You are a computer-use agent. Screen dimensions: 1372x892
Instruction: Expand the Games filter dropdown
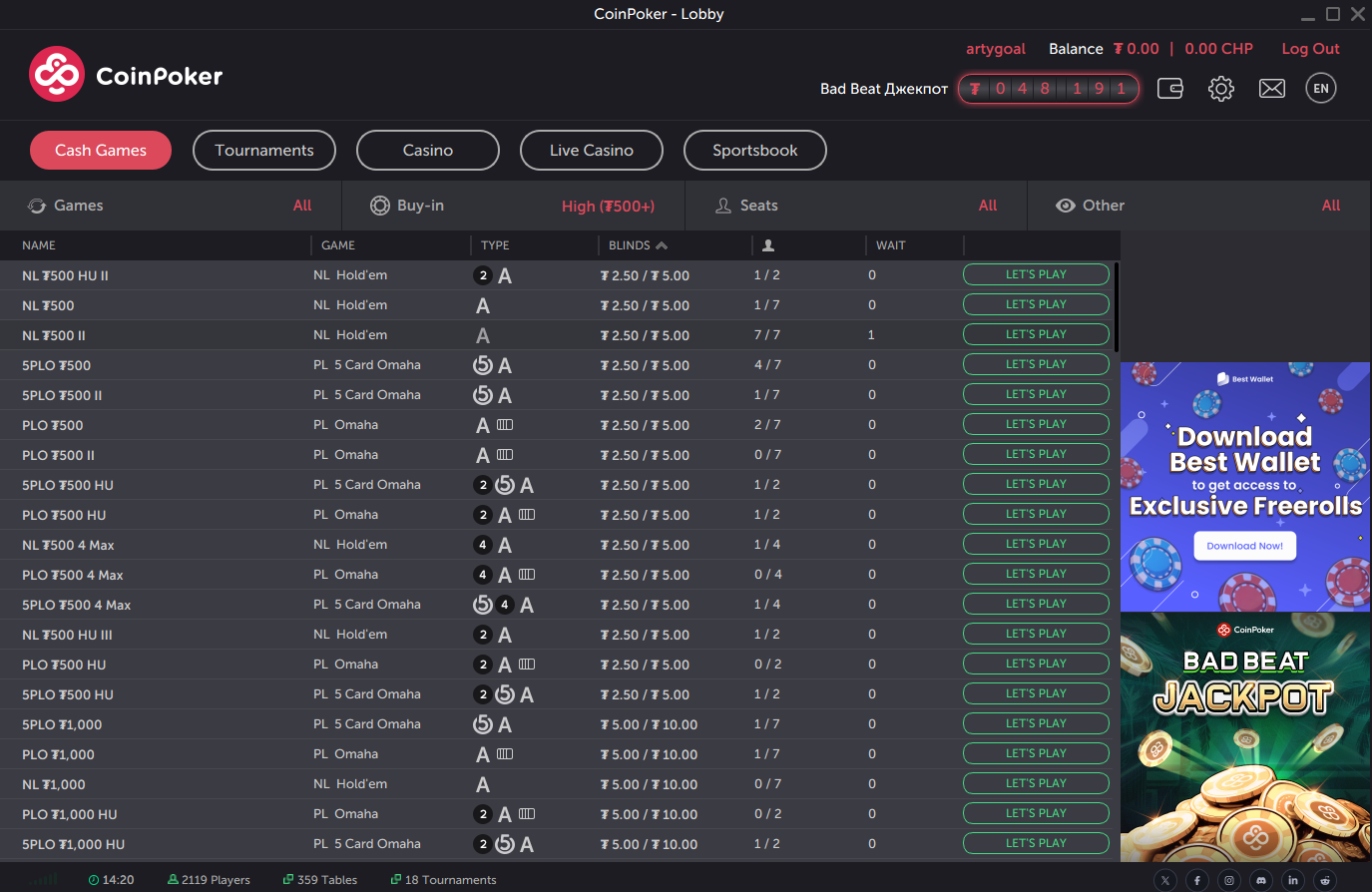coord(170,206)
